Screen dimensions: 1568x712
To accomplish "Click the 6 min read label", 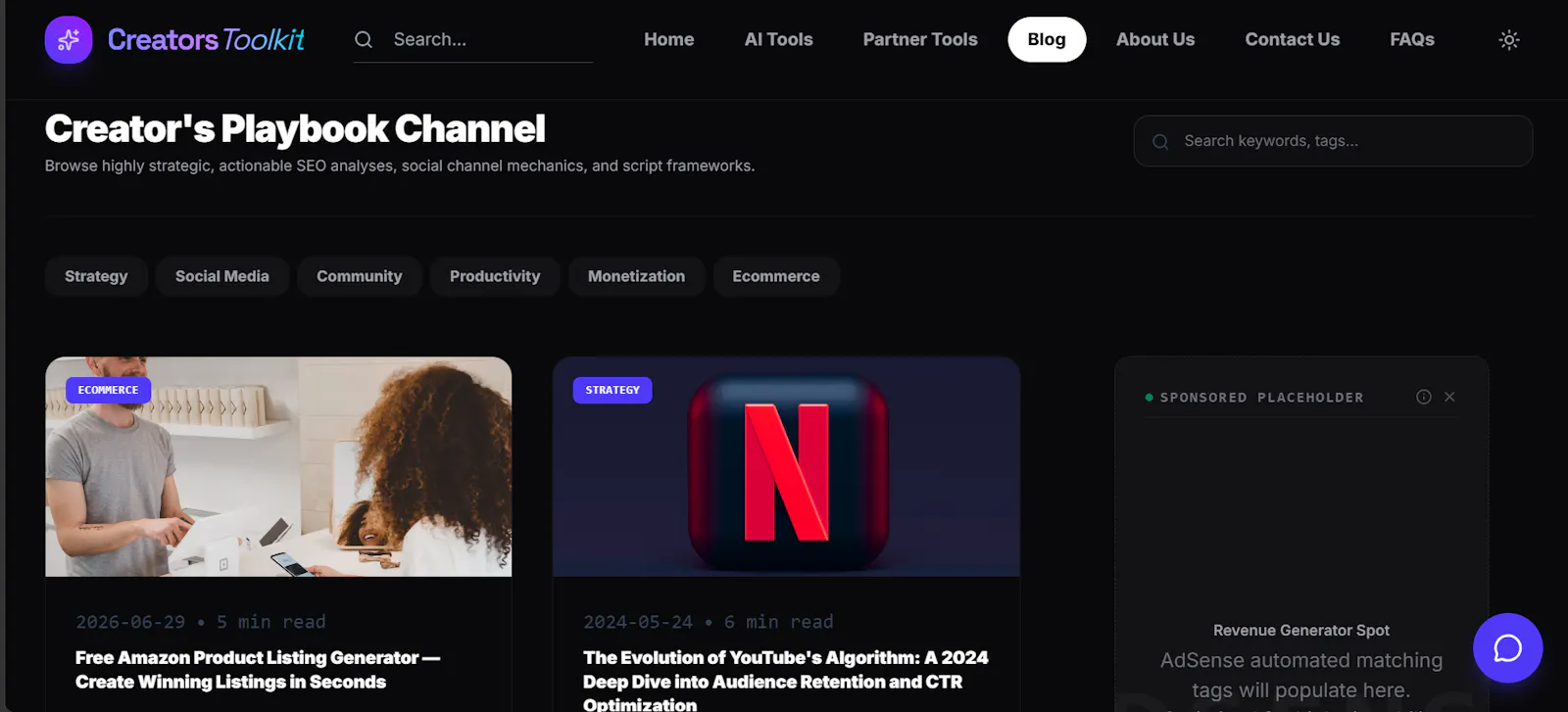I will 779,622.
